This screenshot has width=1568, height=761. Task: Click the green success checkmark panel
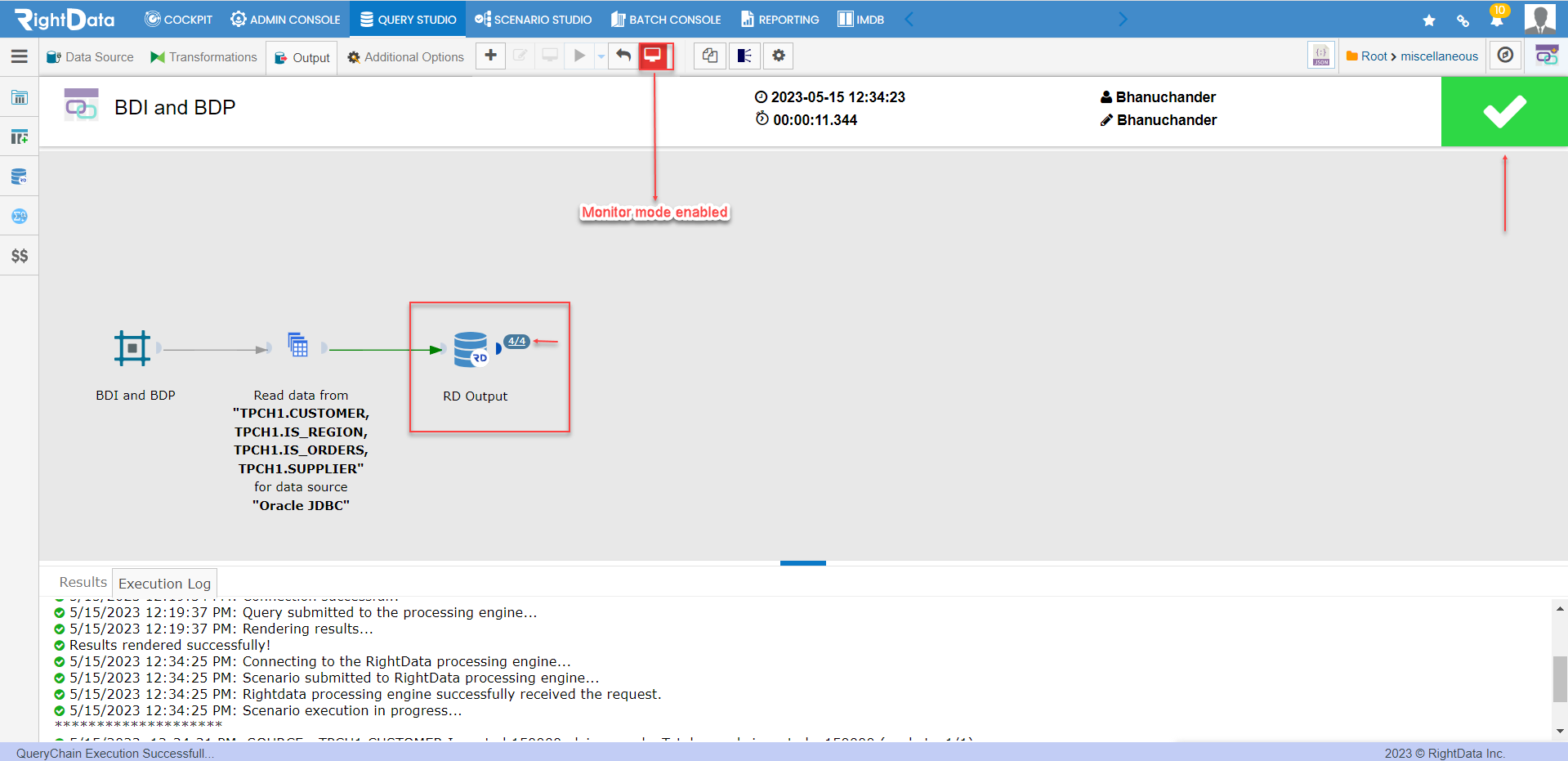coord(1503,111)
